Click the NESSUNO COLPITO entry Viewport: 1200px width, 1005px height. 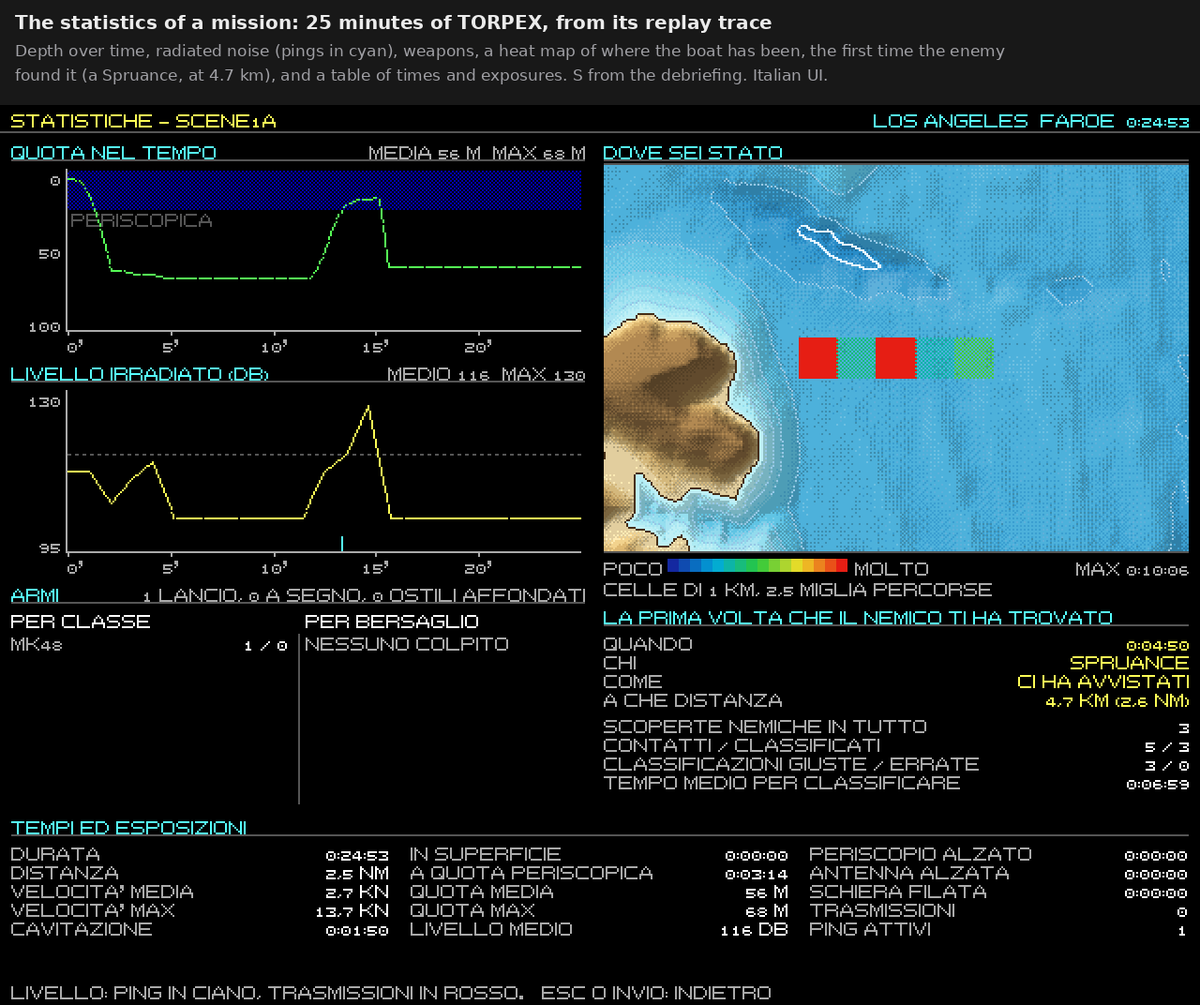[x=406, y=644]
